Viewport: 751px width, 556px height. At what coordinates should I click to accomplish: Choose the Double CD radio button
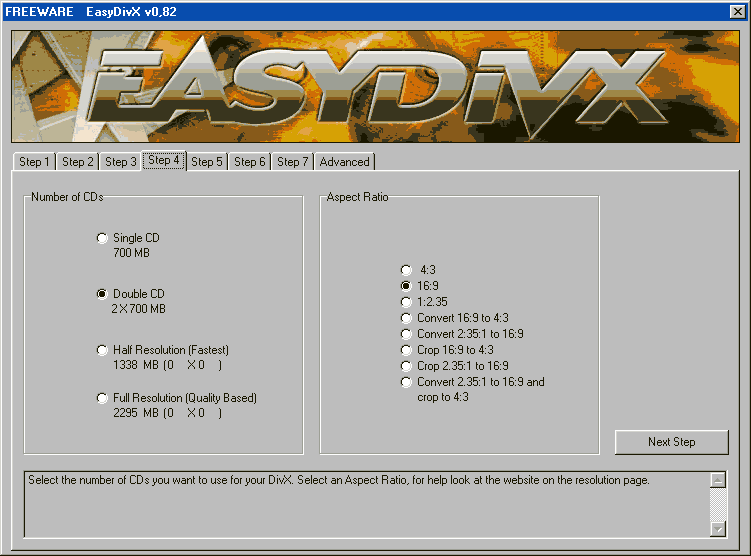(x=102, y=294)
